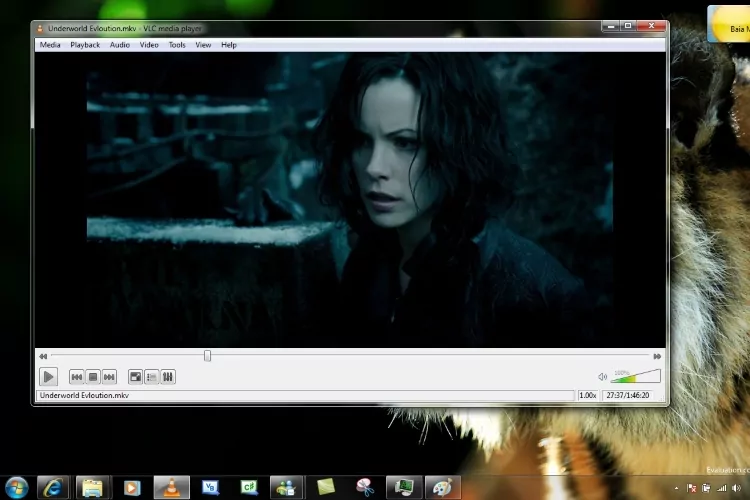Open the View menu

point(203,45)
